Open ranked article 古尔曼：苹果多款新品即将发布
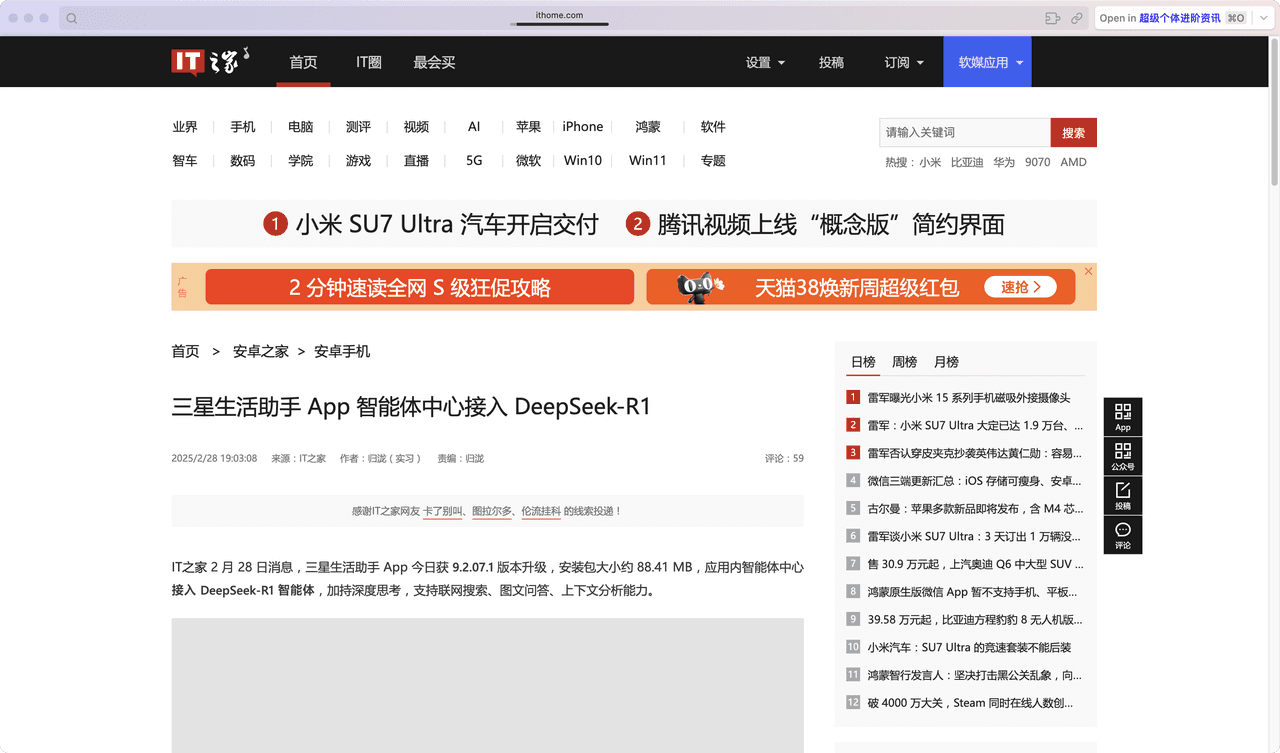This screenshot has height=753, width=1280. [x=975, y=508]
